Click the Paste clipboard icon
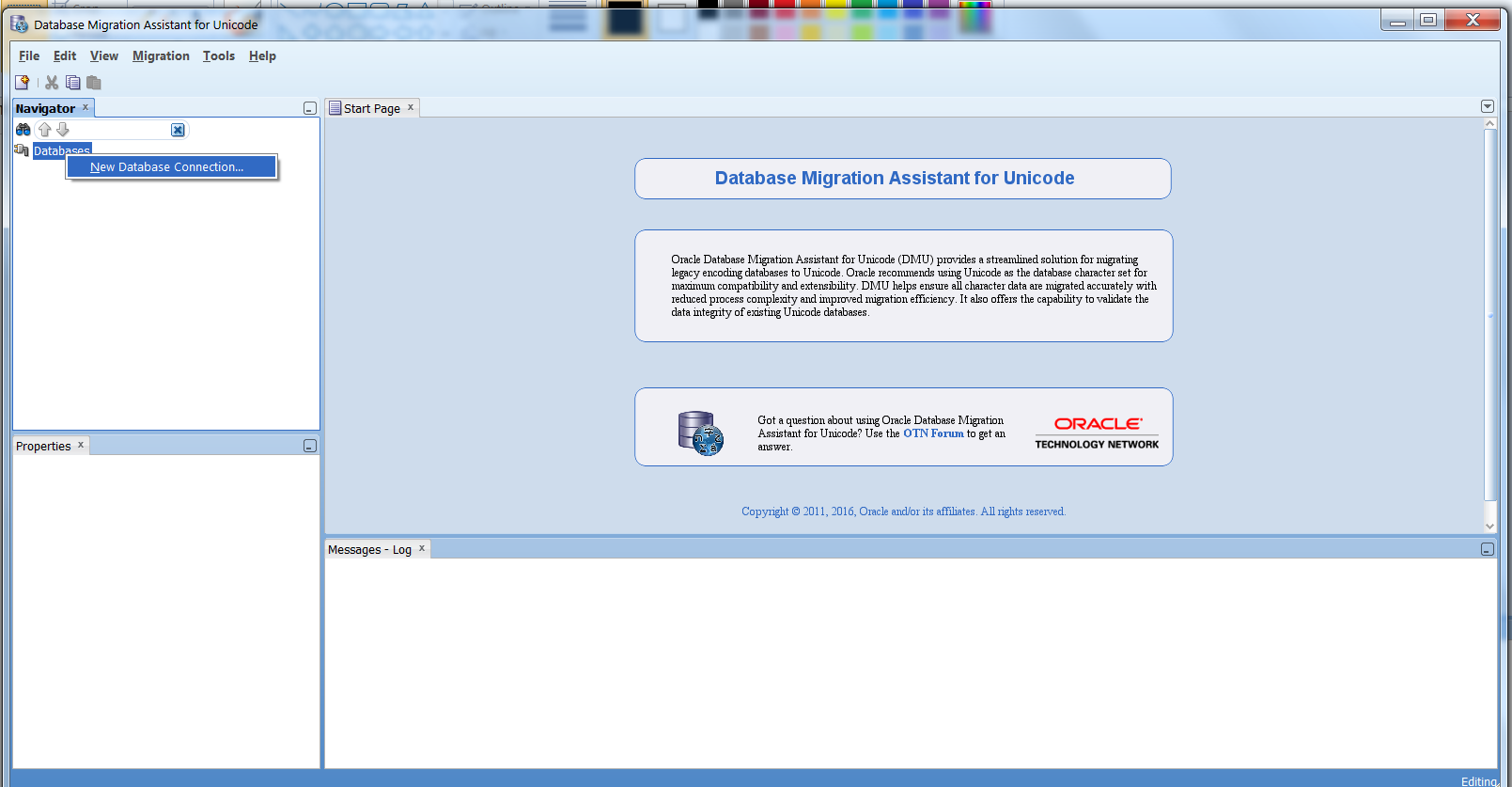This screenshot has width=1512, height=787. point(94,83)
